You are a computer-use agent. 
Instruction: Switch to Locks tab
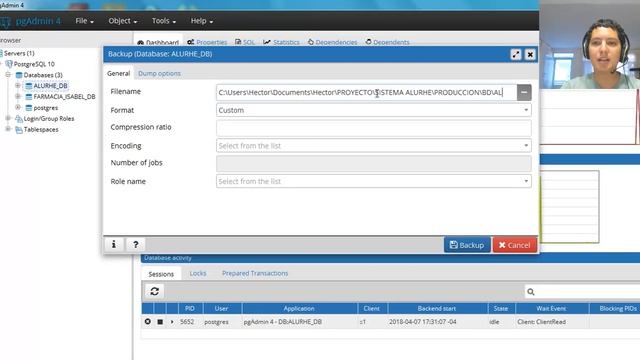click(198, 273)
